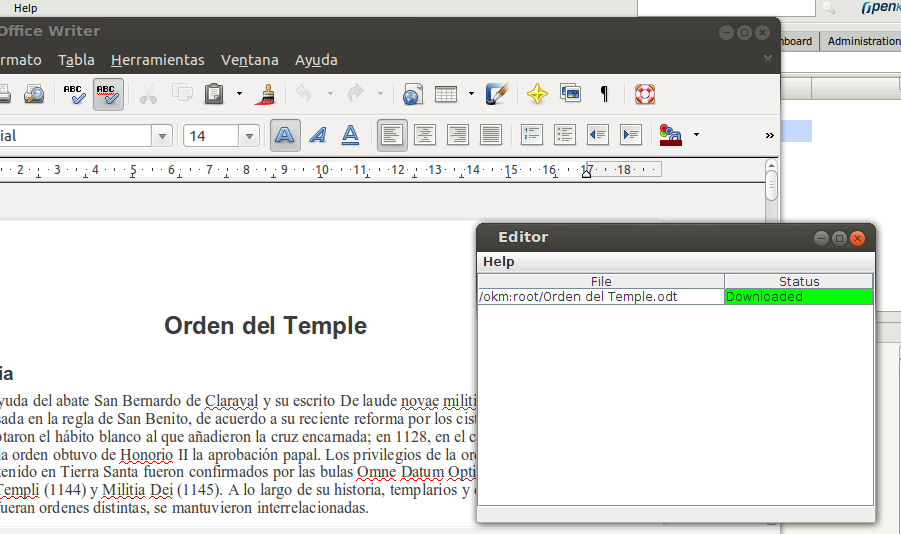Open the font color dropdown arrow
The height and width of the screenshot is (534, 901).
point(696,135)
